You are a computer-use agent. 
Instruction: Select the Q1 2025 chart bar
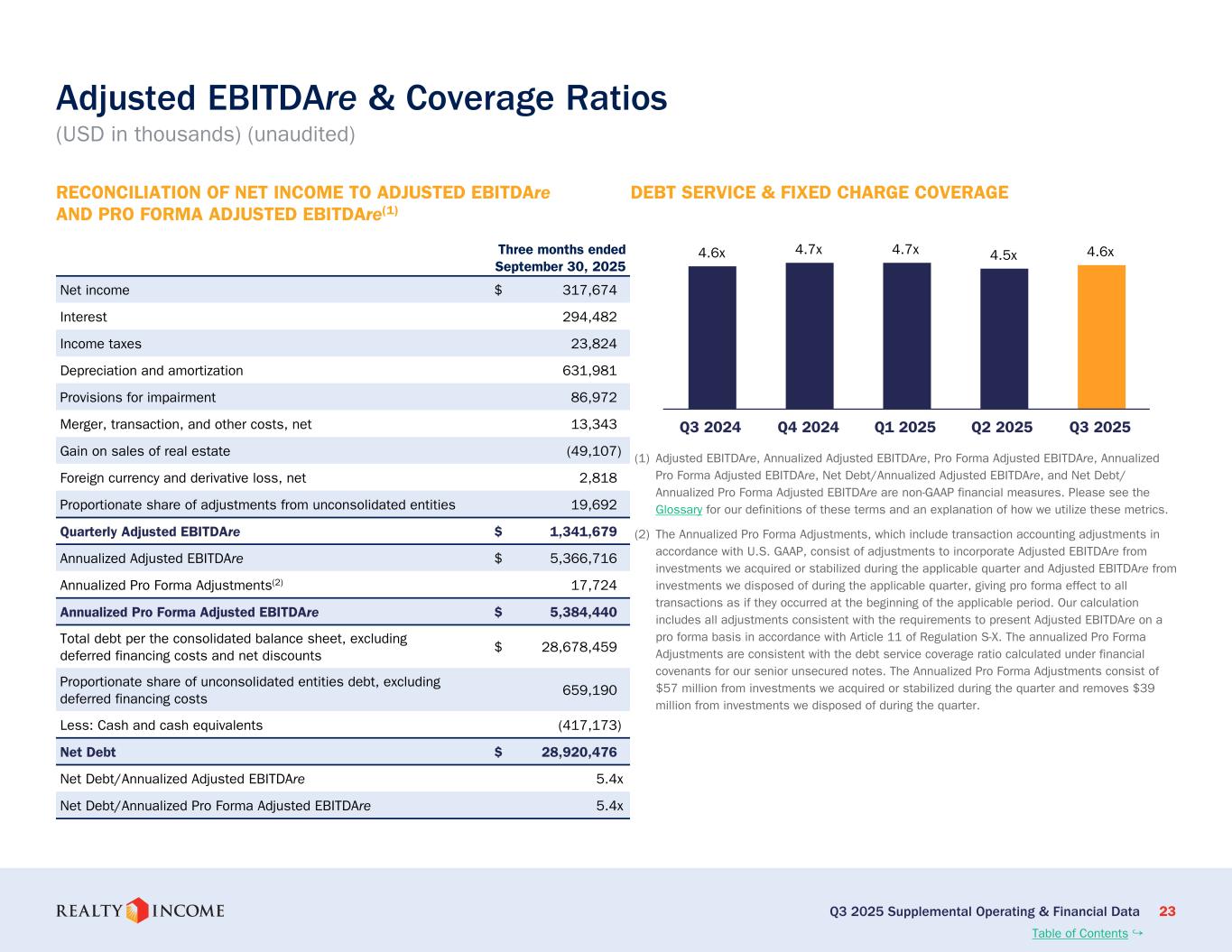(x=906, y=336)
